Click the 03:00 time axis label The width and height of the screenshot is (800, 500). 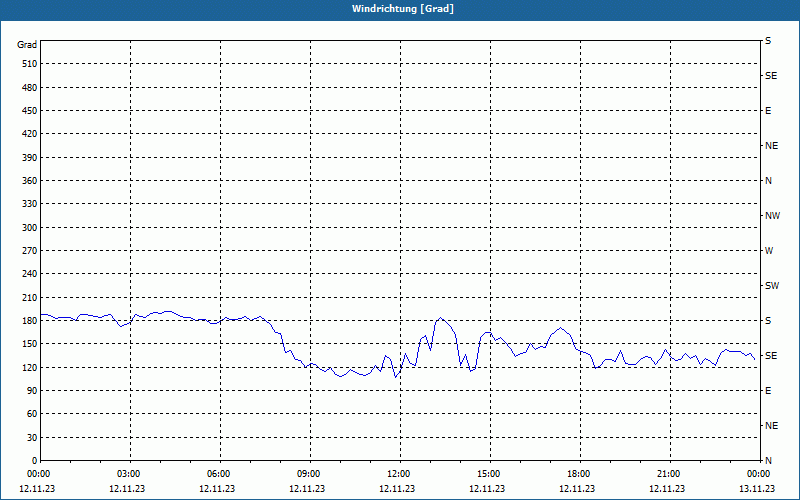tap(130, 474)
